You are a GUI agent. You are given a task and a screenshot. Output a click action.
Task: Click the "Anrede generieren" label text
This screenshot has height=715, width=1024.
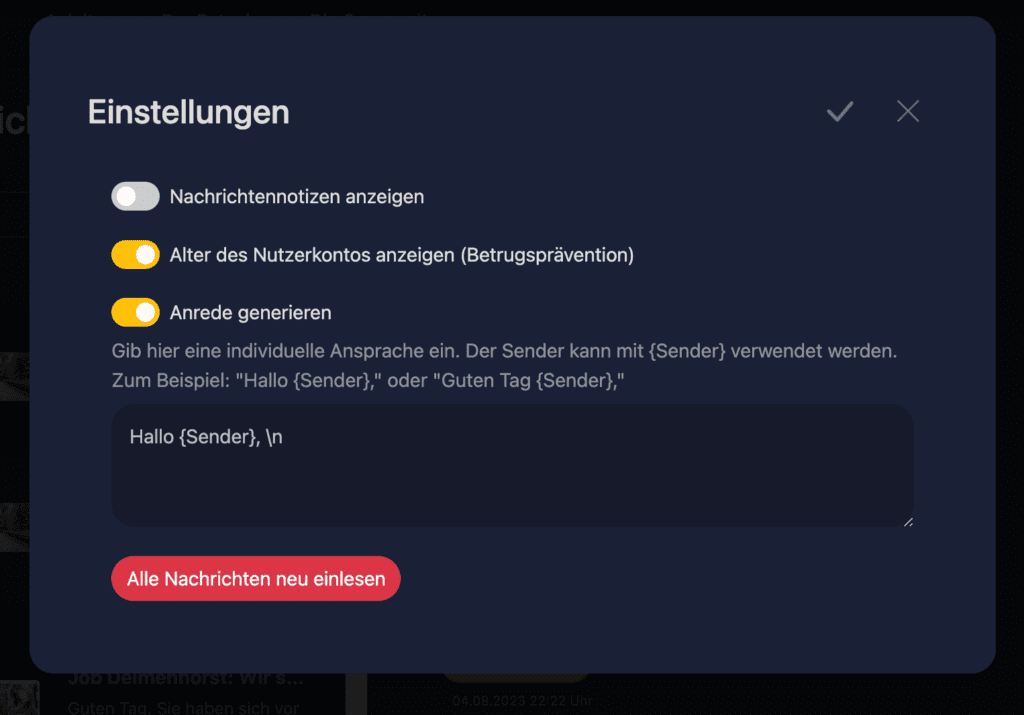point(250,313)
